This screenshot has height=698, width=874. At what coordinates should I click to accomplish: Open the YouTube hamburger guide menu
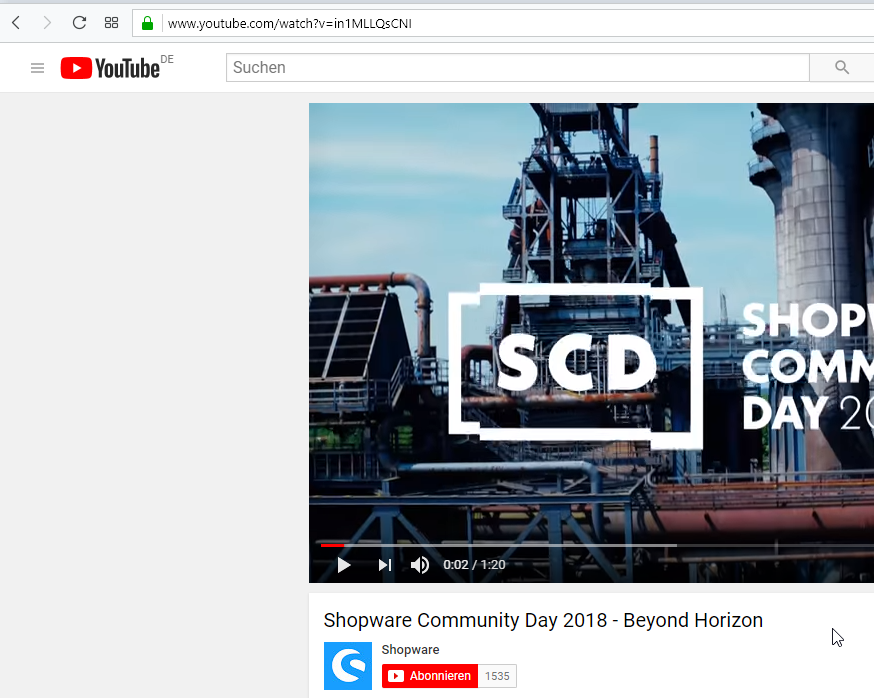pyautogui.click(x=37, y=68)
